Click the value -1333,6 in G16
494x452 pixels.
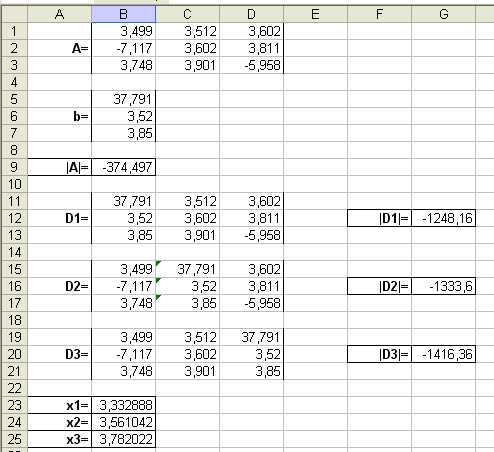coord(443,286)
